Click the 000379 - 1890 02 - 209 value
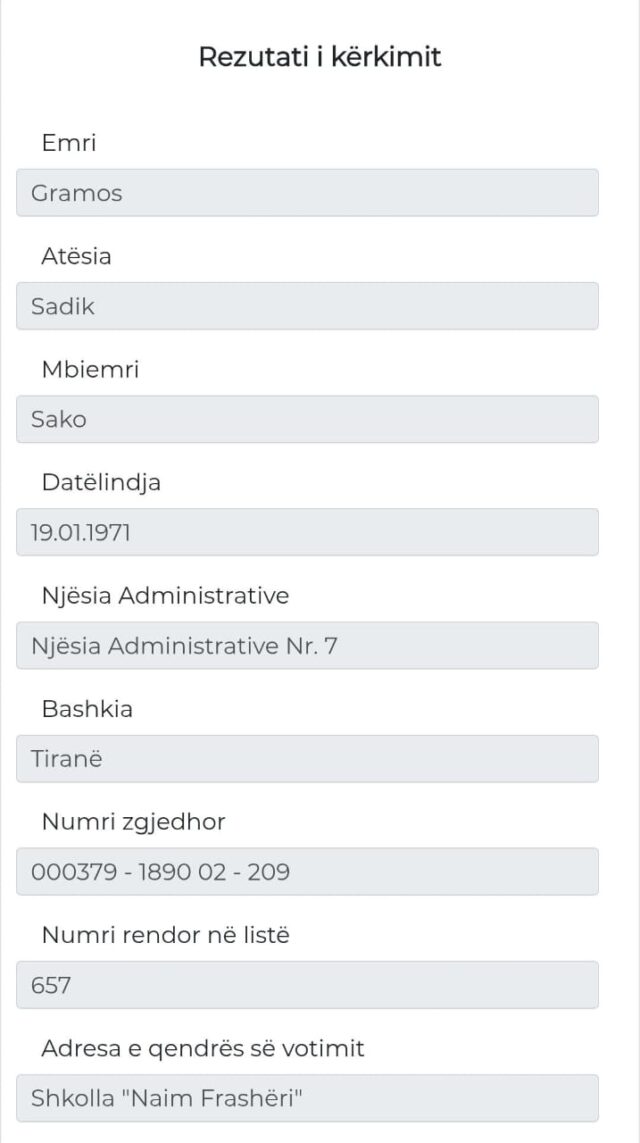The height and width of the screenshot is (1143, 640). click(160, 872)
